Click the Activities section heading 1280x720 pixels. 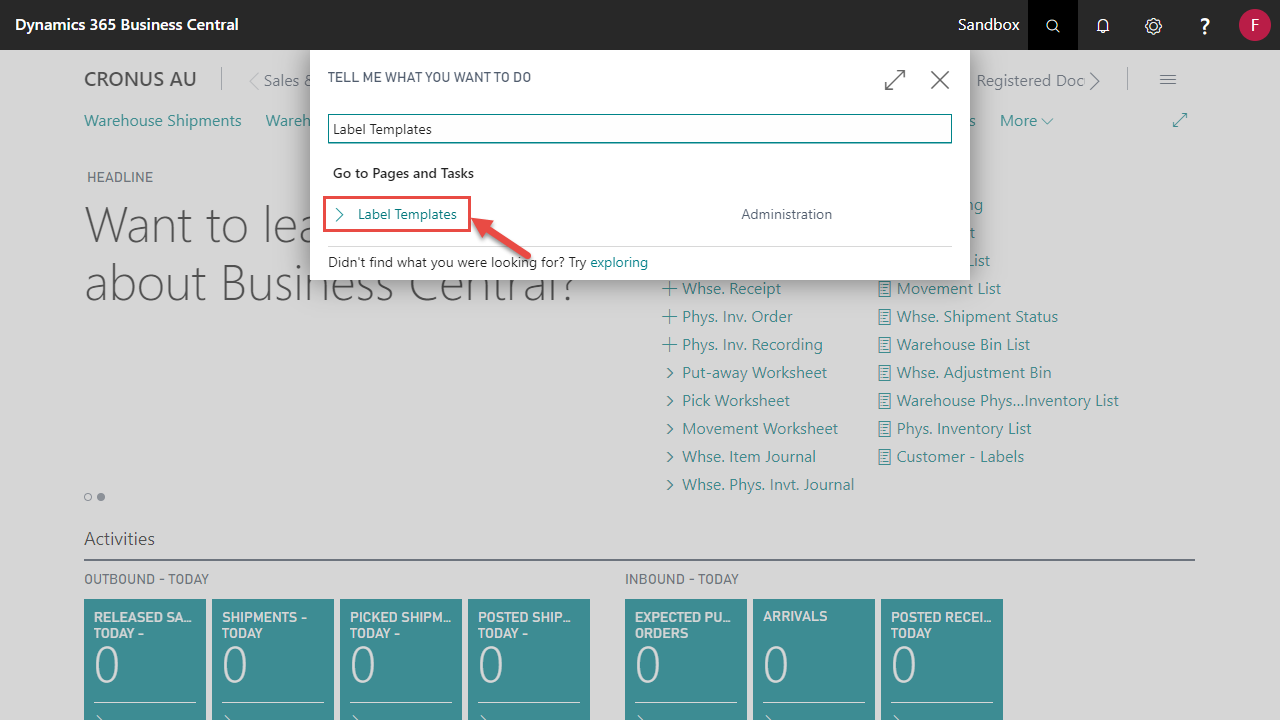click(x=120, y=539)
